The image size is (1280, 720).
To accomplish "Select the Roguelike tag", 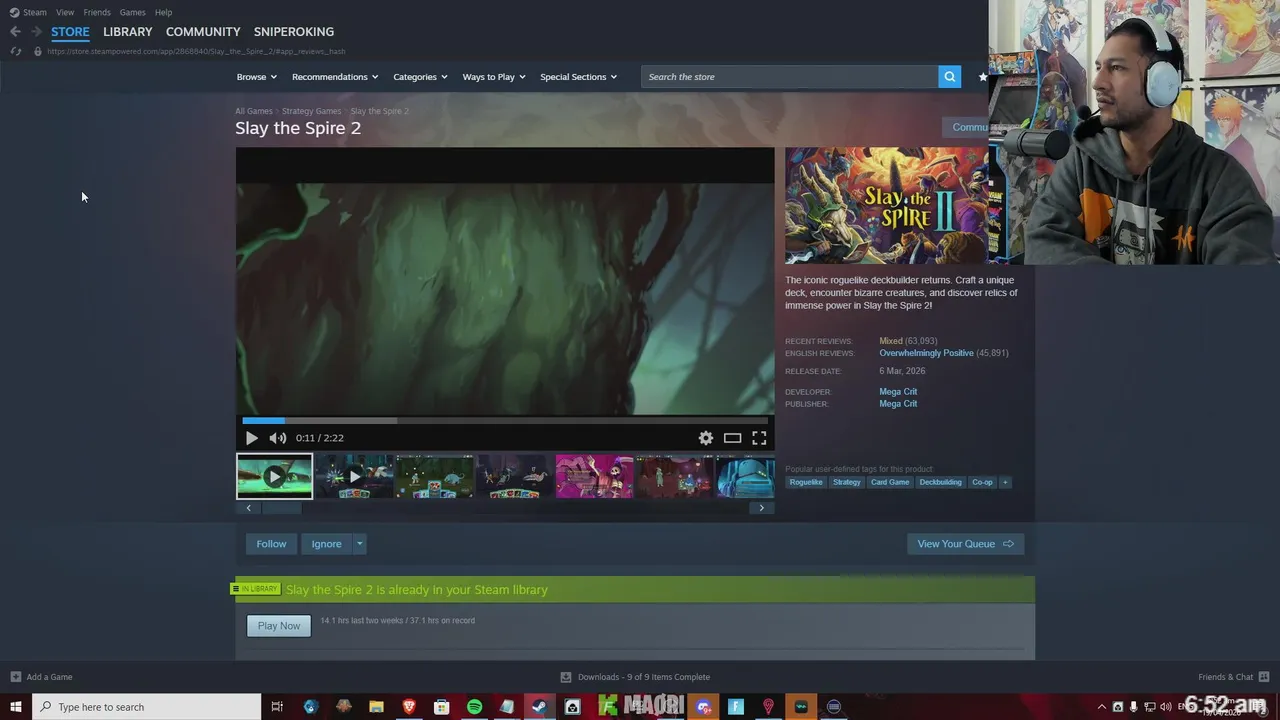I will coord(806,482).
